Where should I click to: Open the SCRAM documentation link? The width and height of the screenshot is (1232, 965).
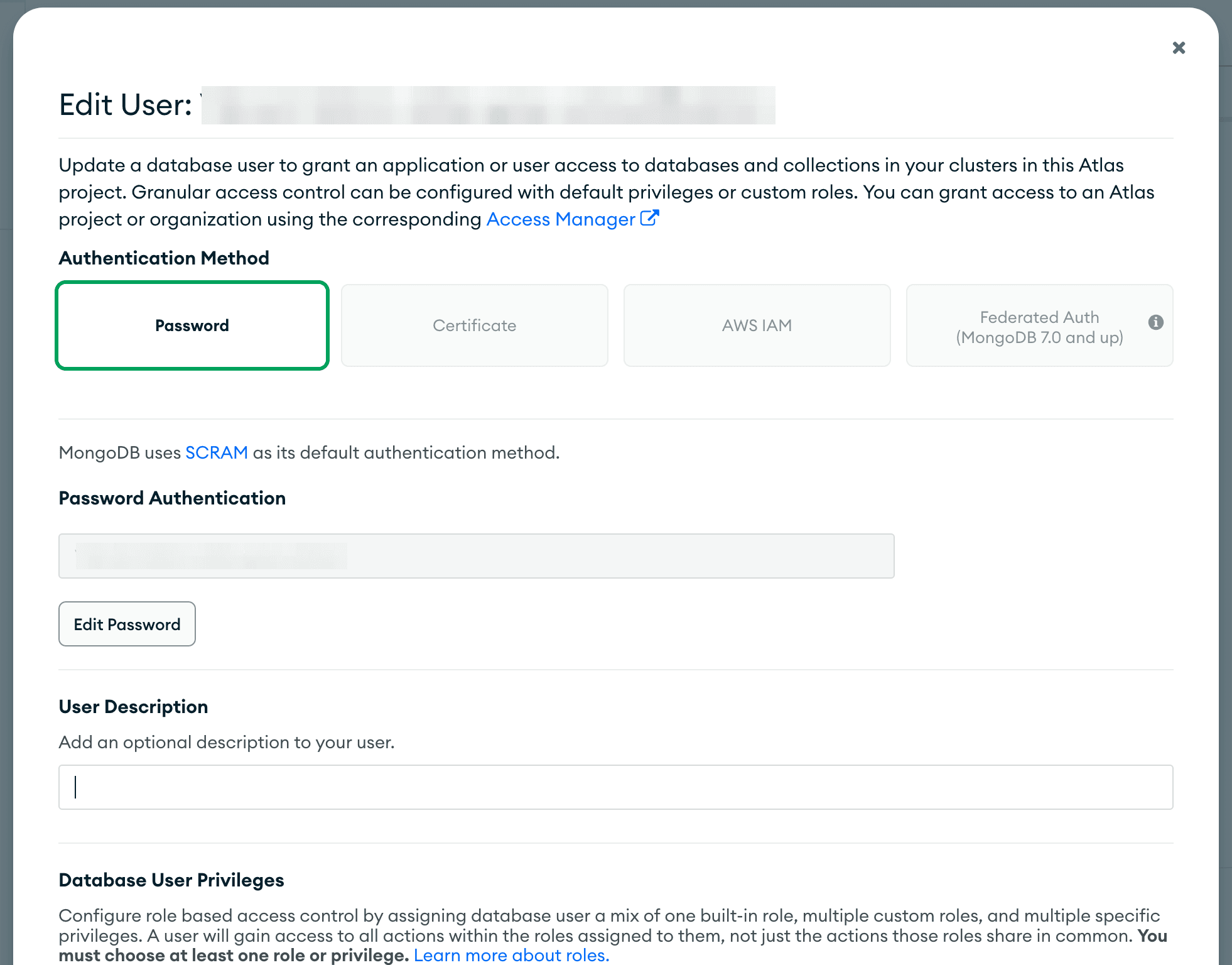click(x=216, y=452)
